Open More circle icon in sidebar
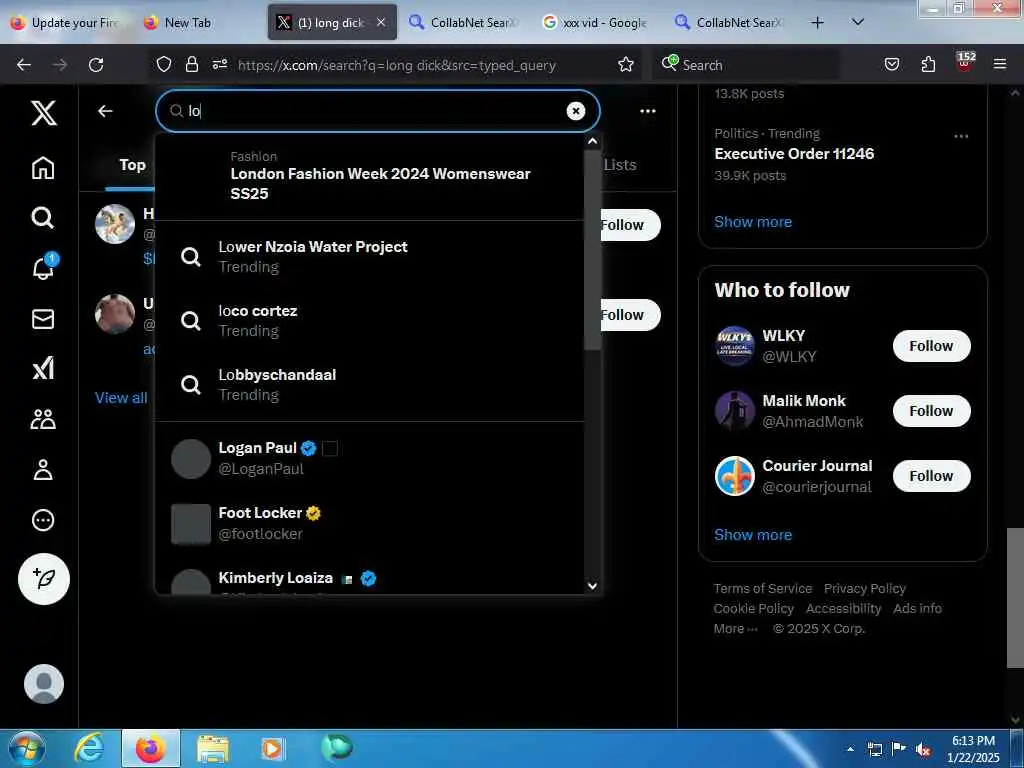Viewport: 1024px width, 768px height. coord(43,520)
